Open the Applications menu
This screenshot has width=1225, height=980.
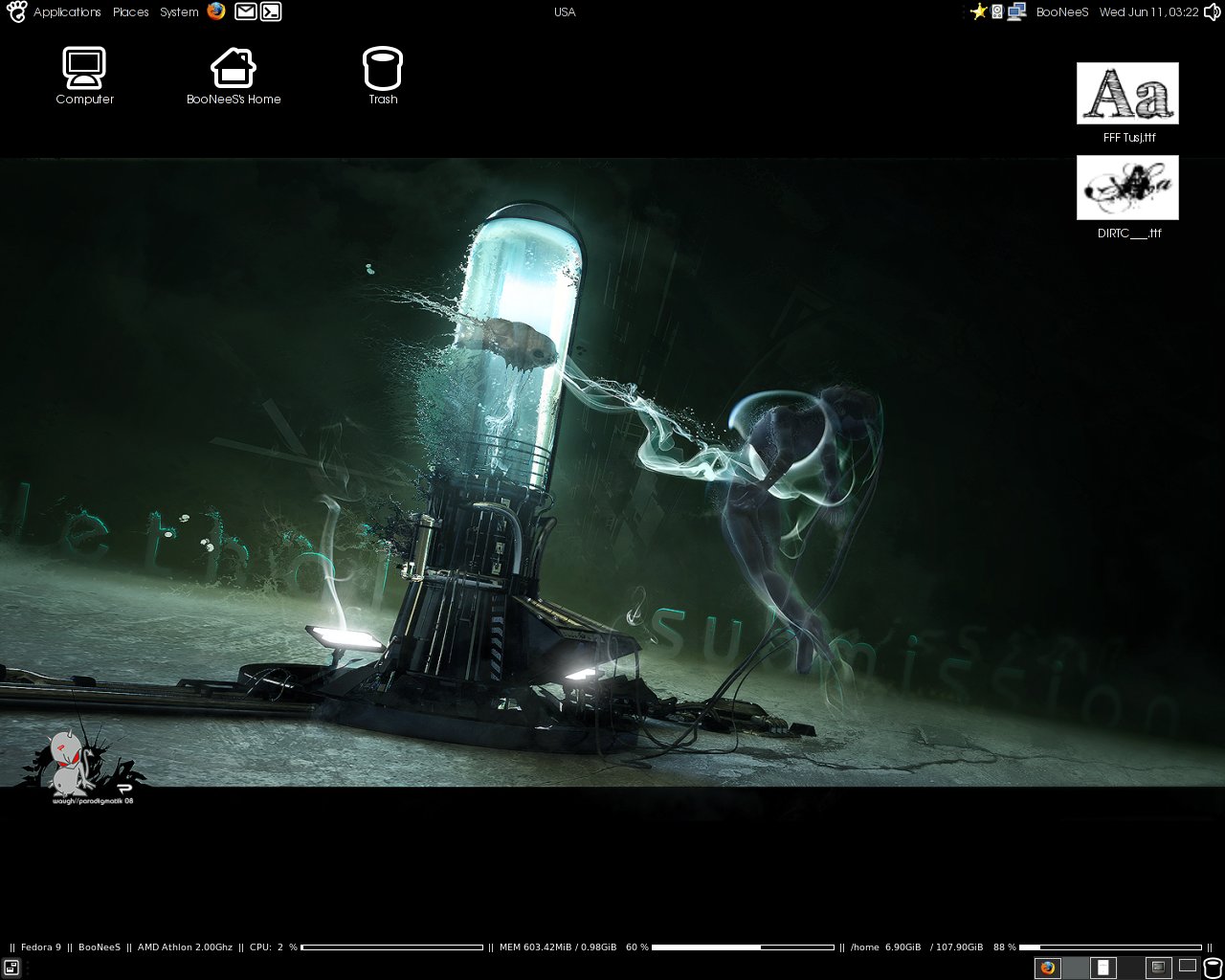[x=67, y=11]
